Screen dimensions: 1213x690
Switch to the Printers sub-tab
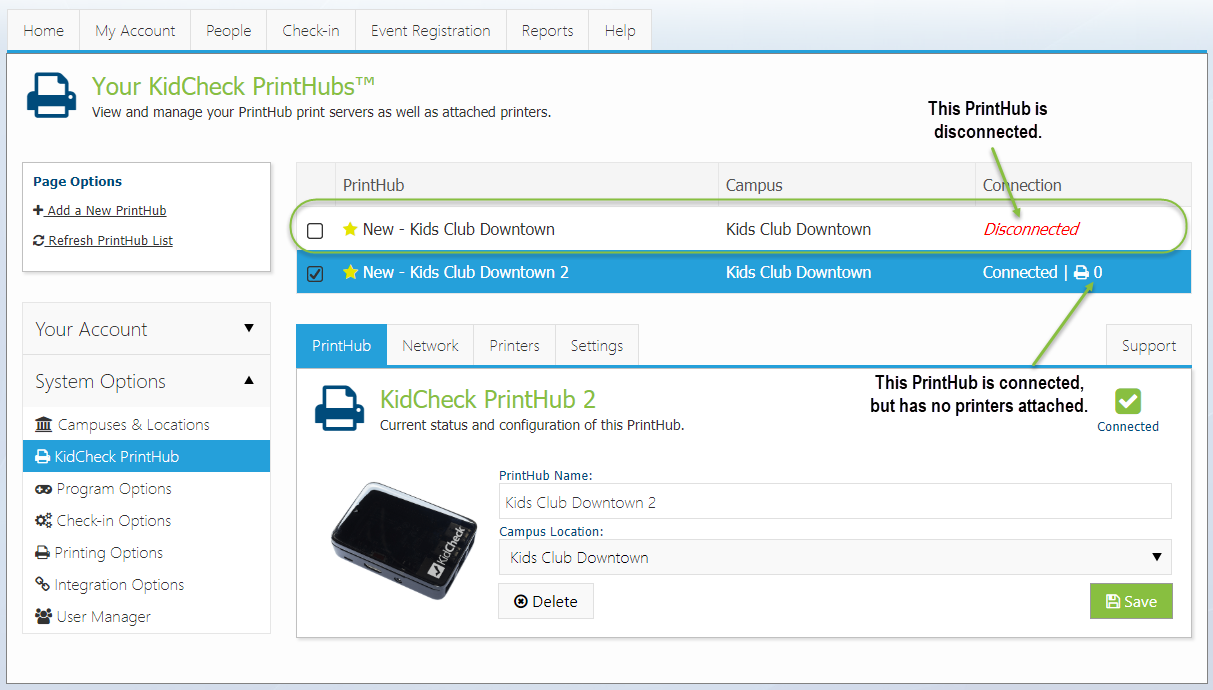coord(515,346)
